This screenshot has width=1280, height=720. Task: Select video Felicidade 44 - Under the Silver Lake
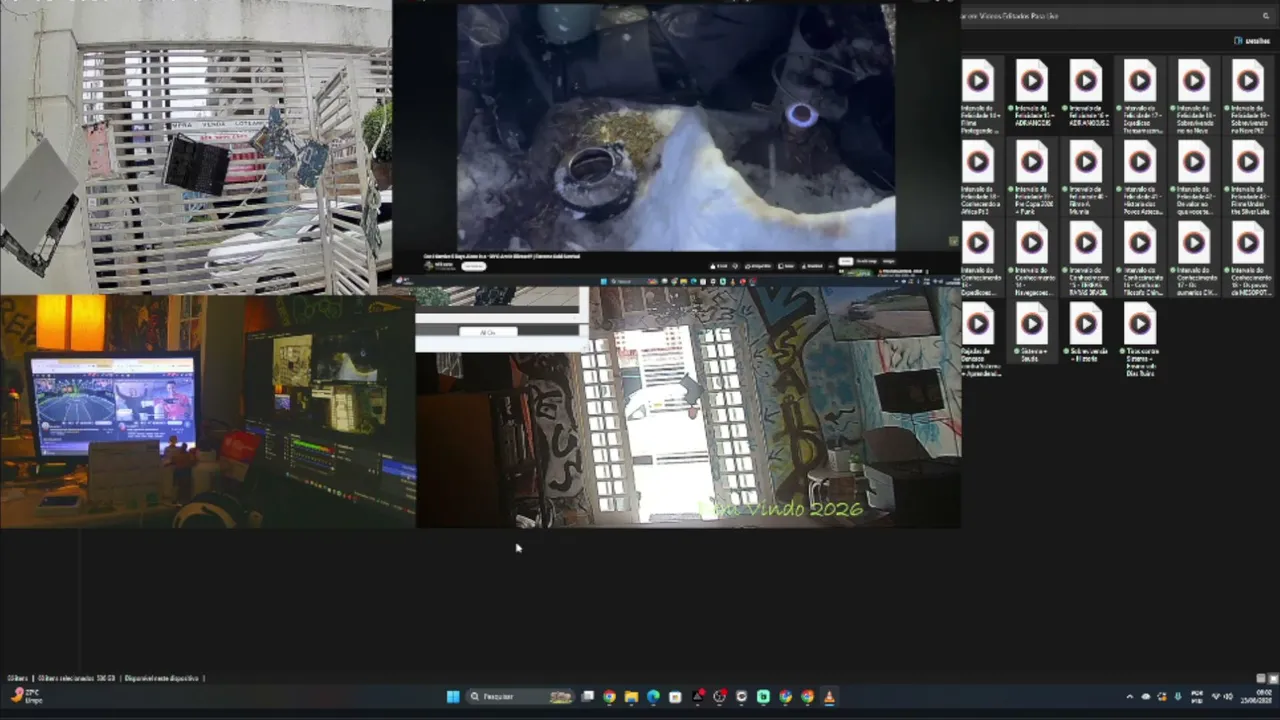[x=1248, y=178]
